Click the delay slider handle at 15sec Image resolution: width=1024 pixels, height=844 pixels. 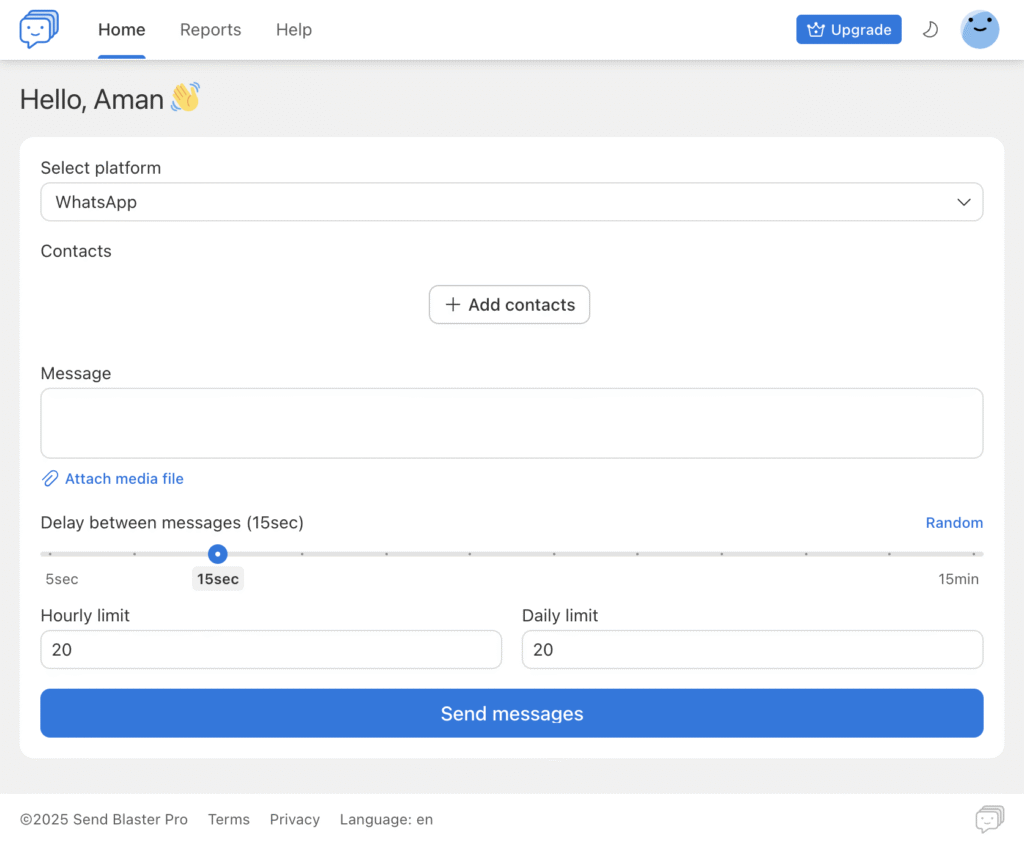(218, 554)
